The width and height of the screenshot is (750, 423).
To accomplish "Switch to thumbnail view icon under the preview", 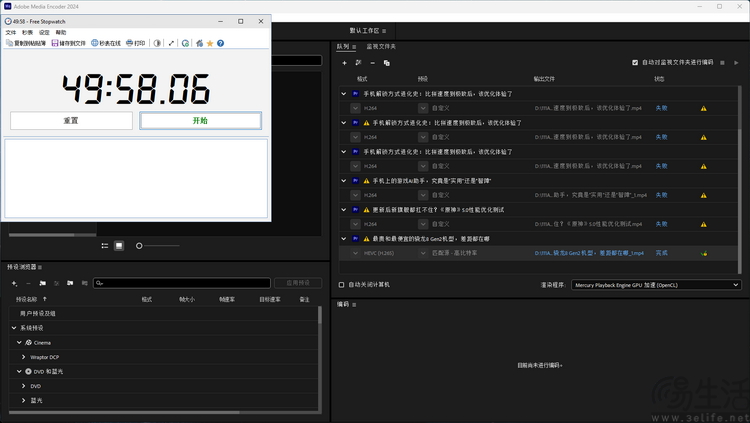I will pos(119,245).
